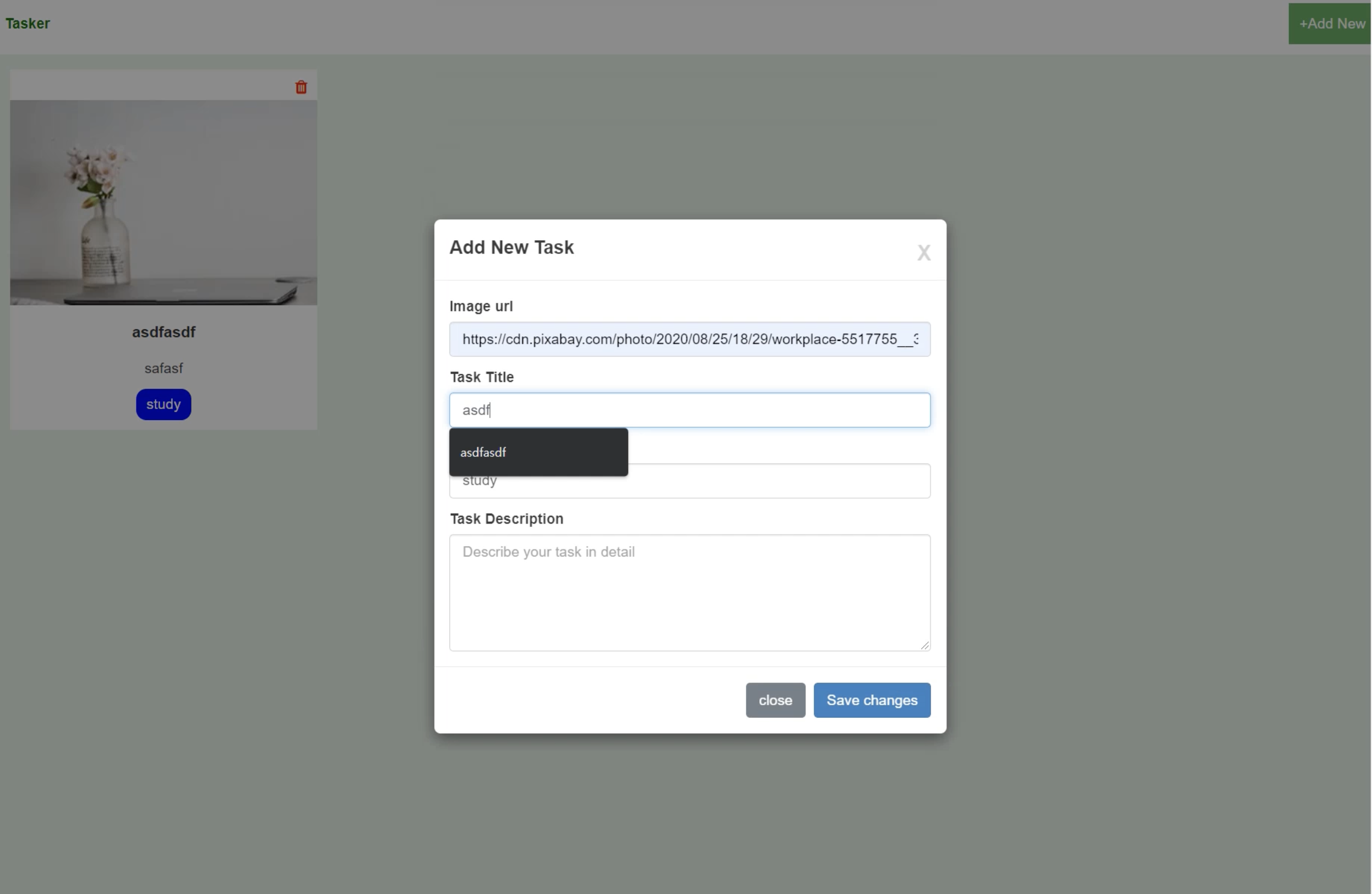Click the Save changes button
1372x894 pixels.
[x=872, y=700]
